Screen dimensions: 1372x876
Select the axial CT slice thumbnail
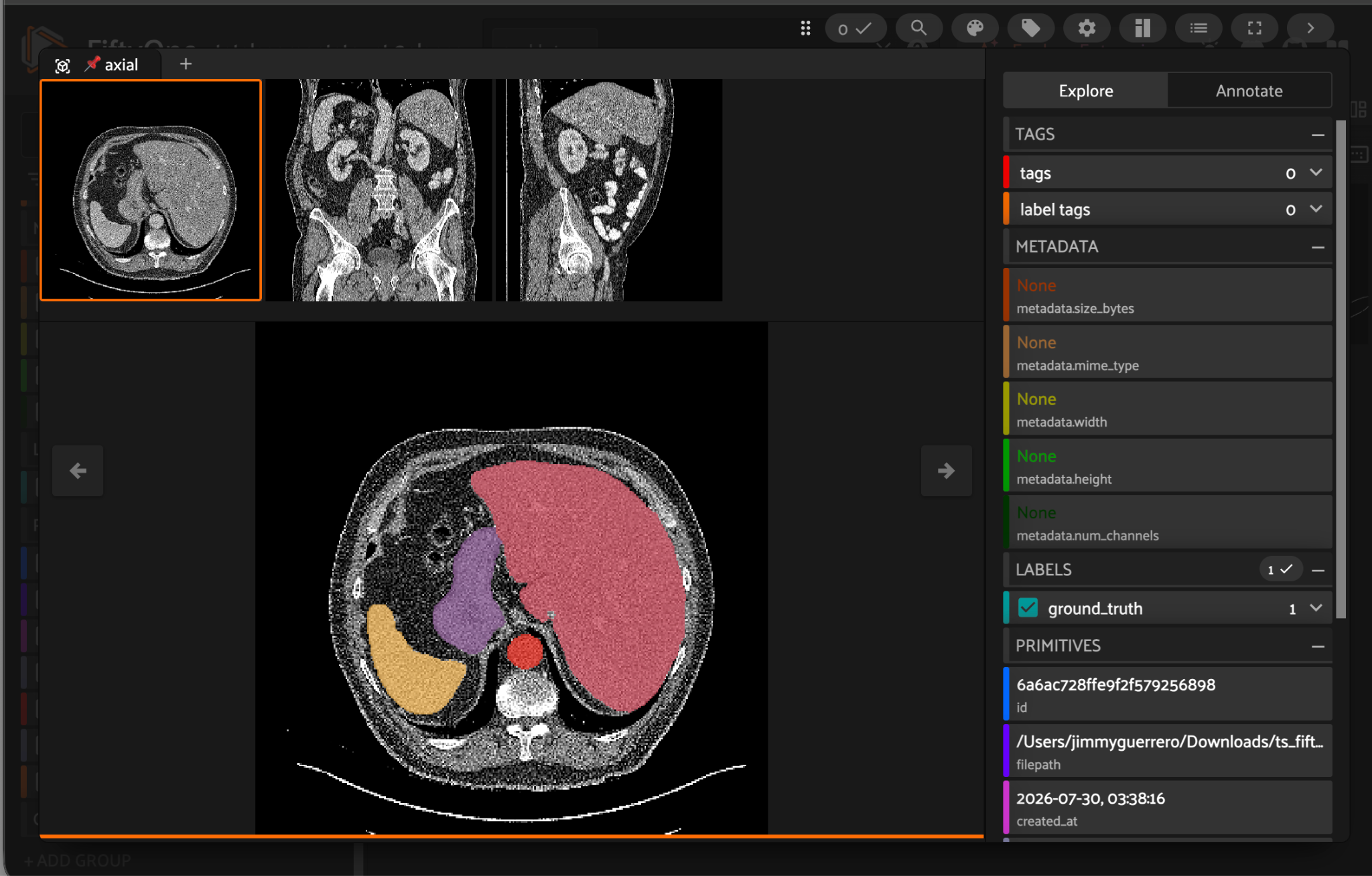(151, 190)
